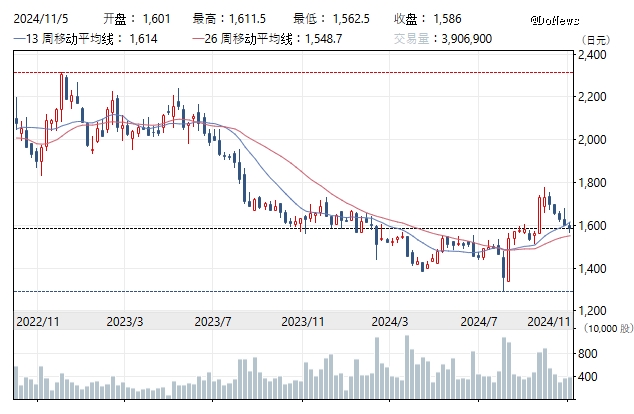This screenshot has height=414, width=634.
Task: Click the 2,400 price axis label
Action: point(594,55)
